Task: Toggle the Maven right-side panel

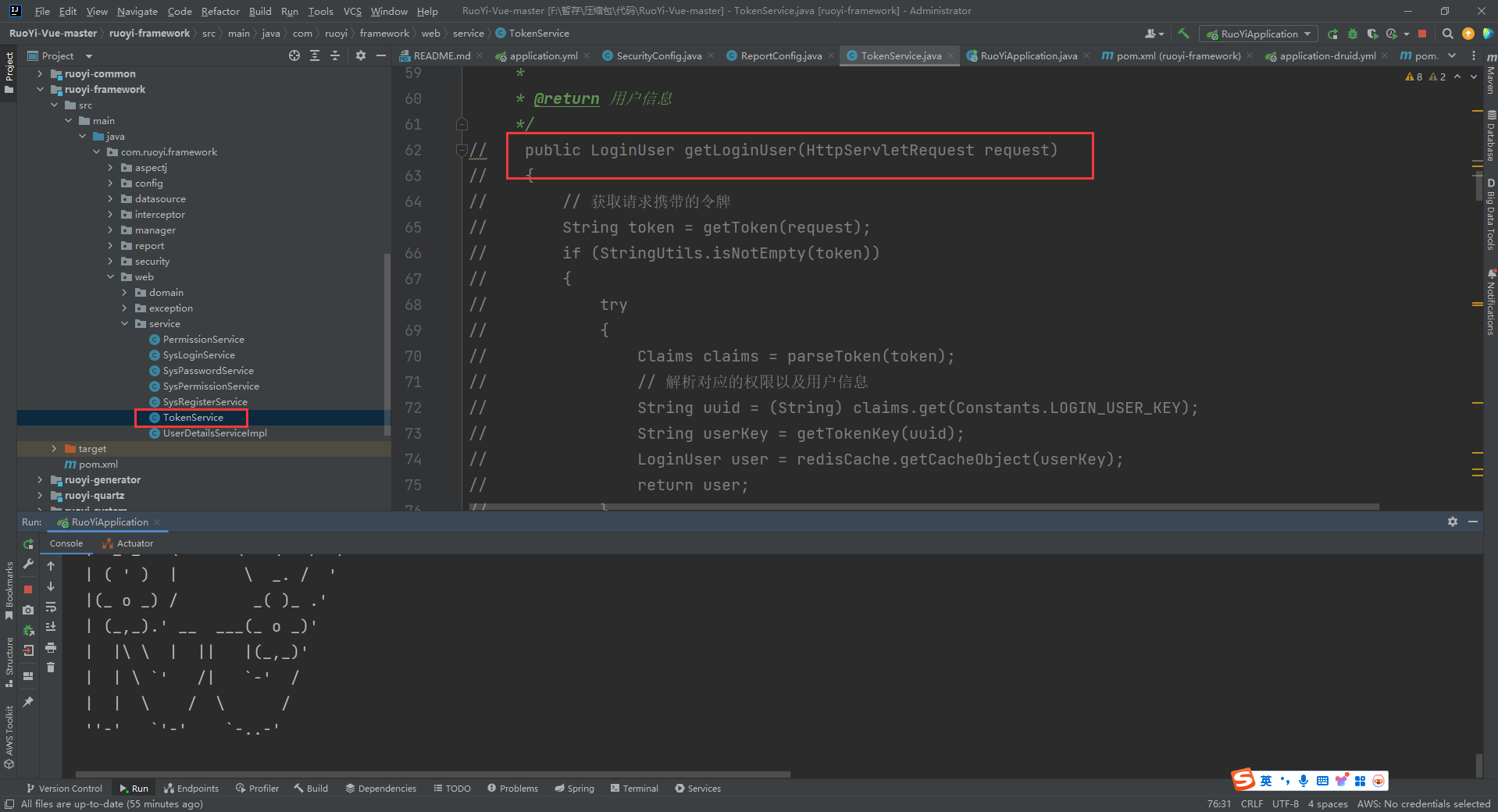Action: point(1490,74)
